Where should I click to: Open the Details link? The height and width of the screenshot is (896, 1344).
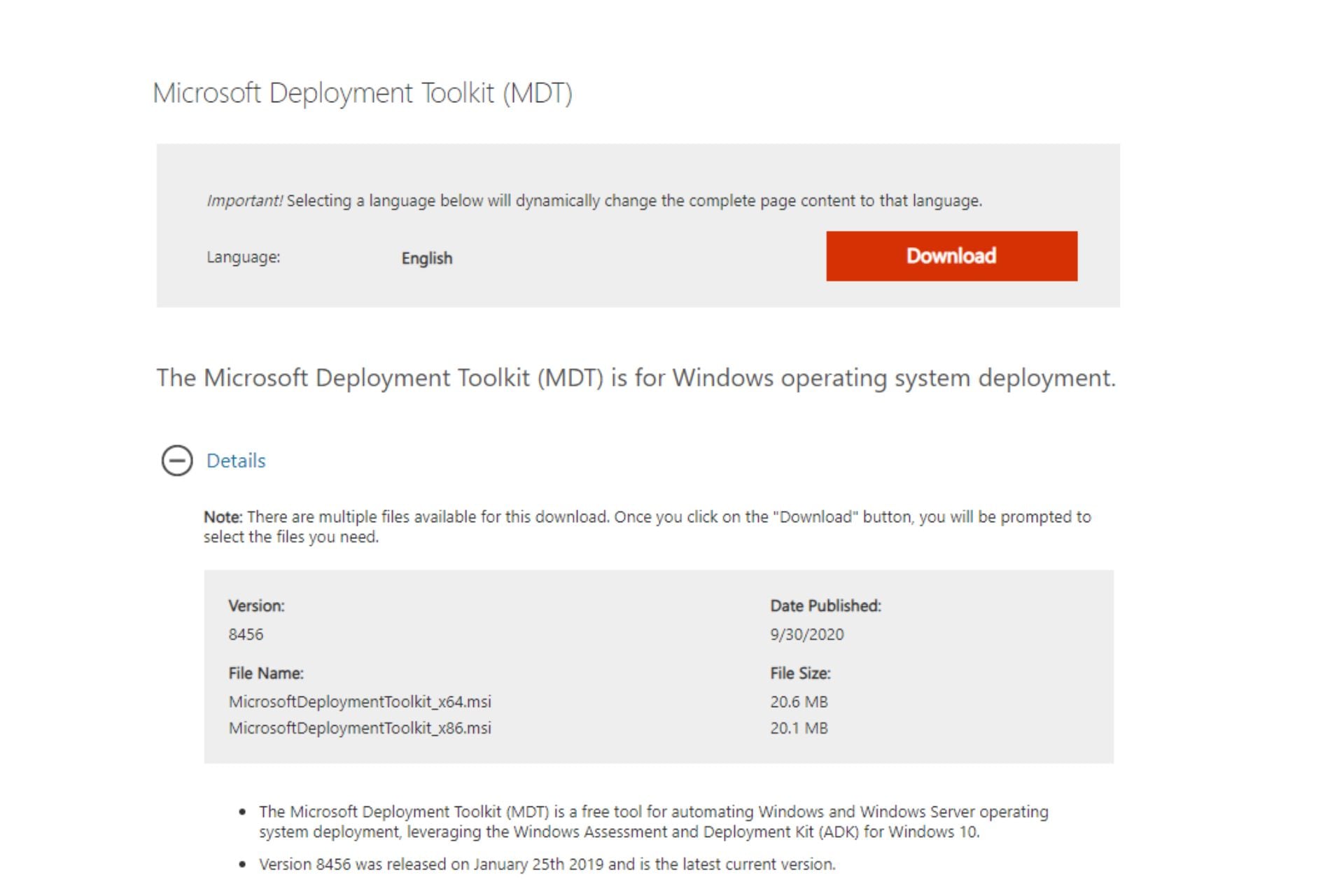coord(234,461)
